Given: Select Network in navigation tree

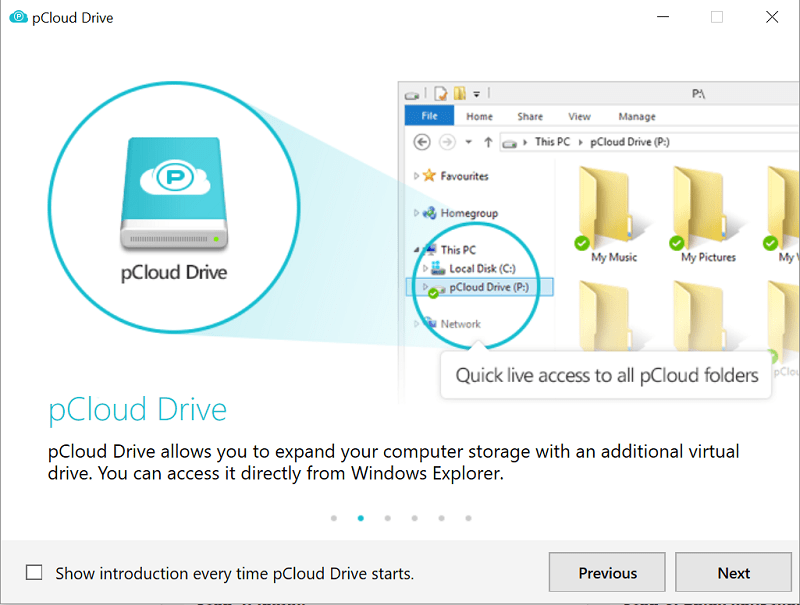Looking at the screenshot, I should click(461, 324).
